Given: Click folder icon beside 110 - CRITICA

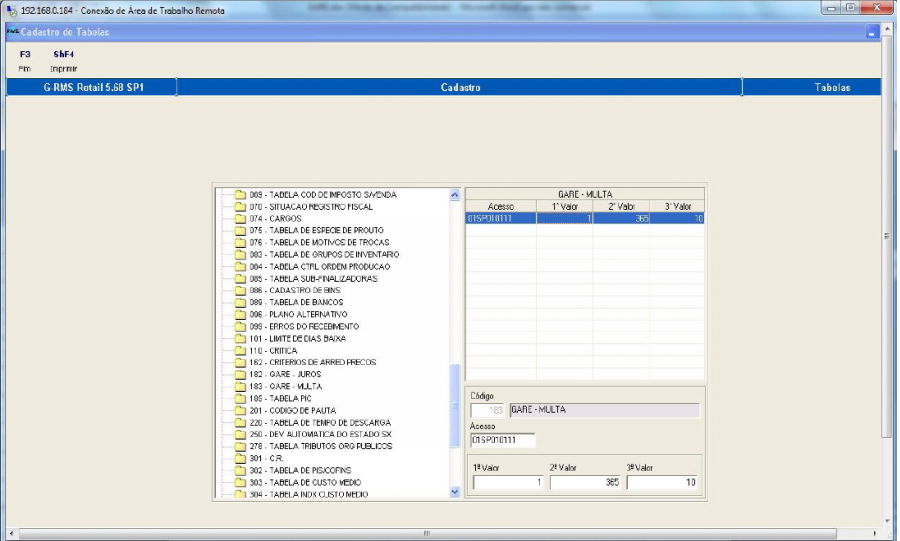Looking at the screenshot, I should click(x=240, y=351).
